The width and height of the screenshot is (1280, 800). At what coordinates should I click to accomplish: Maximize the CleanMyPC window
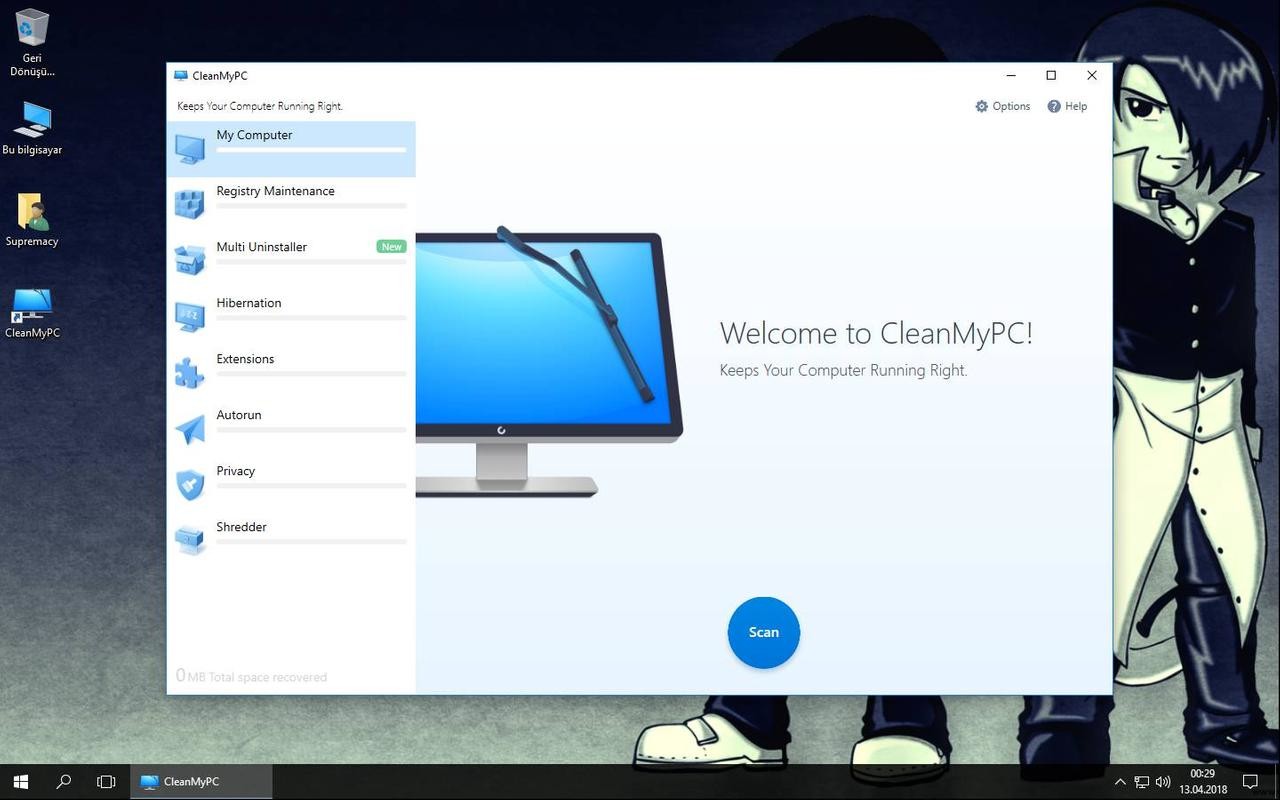tap(1051, 75)
